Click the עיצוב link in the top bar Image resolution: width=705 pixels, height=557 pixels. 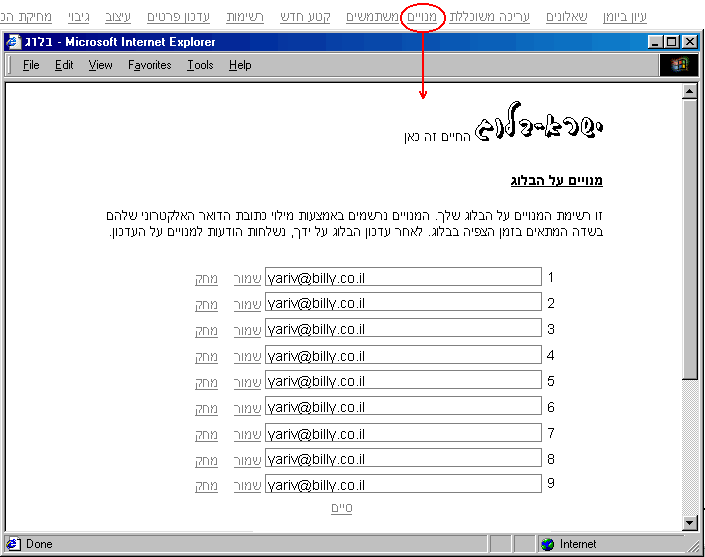(118, 17)
